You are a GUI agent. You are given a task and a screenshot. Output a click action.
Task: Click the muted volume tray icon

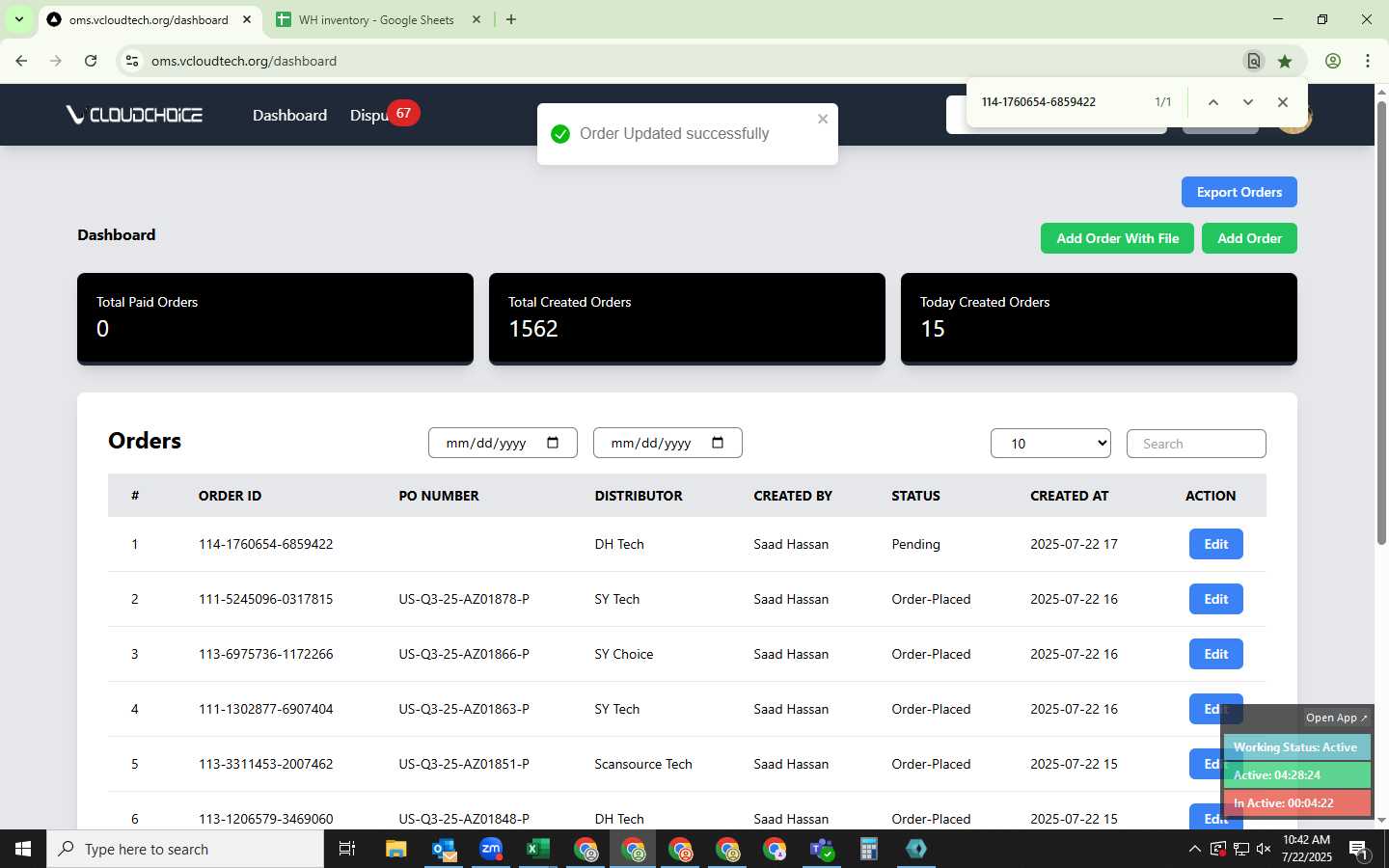click(1264, 849)
